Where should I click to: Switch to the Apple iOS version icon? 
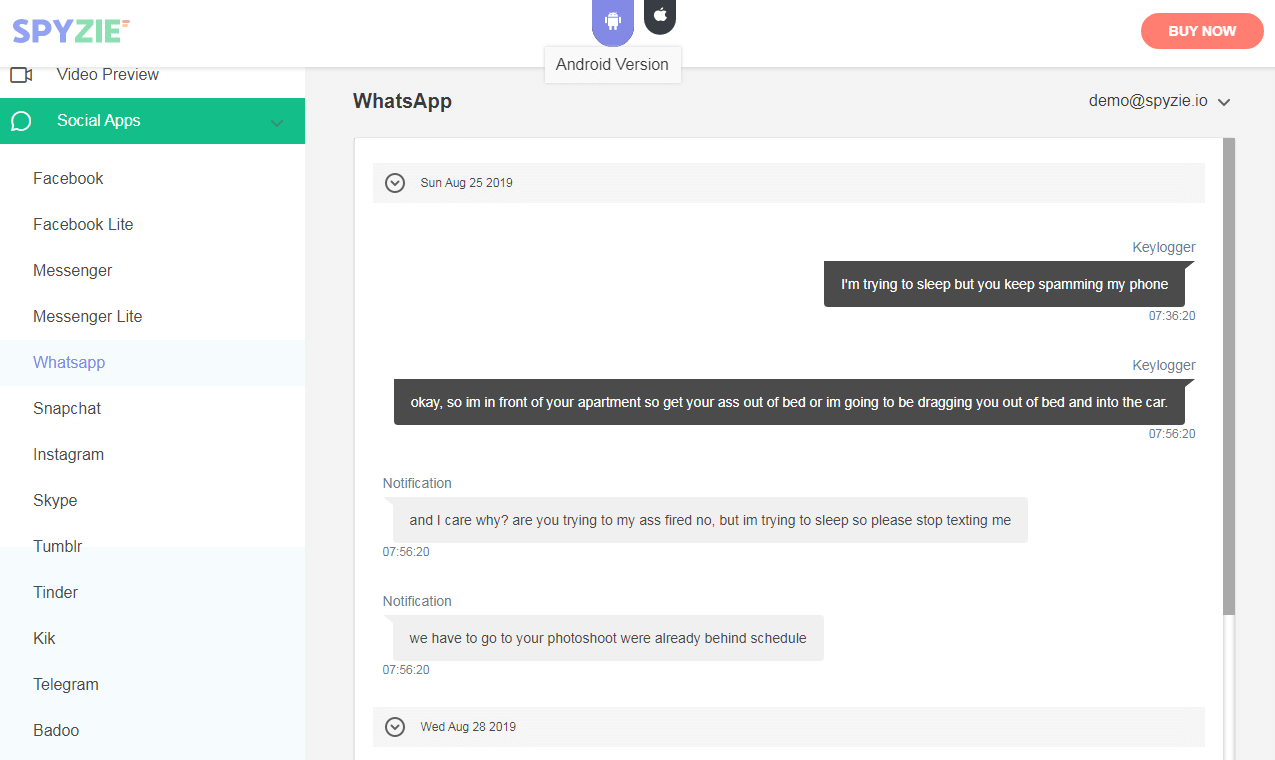click(x=660, y=15)
